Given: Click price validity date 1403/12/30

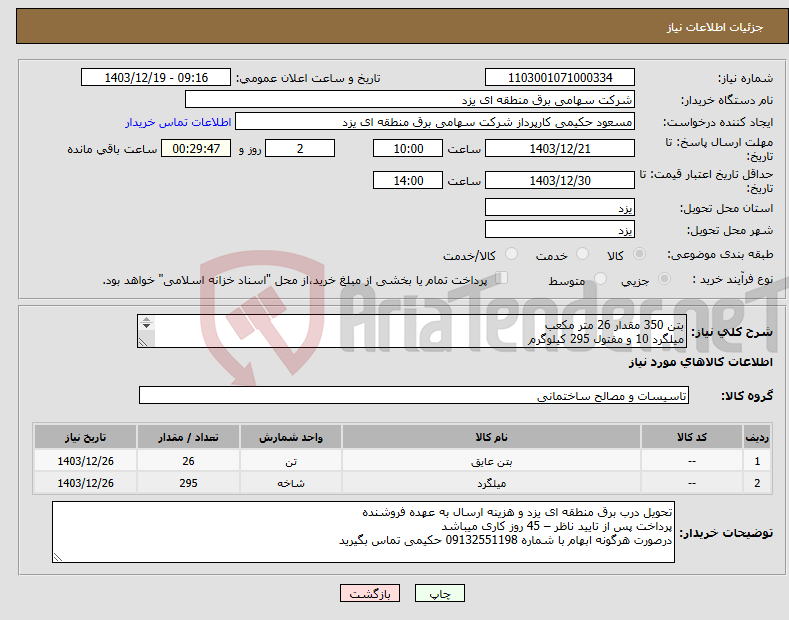Looking at the screenshot, I should [560, 180].
